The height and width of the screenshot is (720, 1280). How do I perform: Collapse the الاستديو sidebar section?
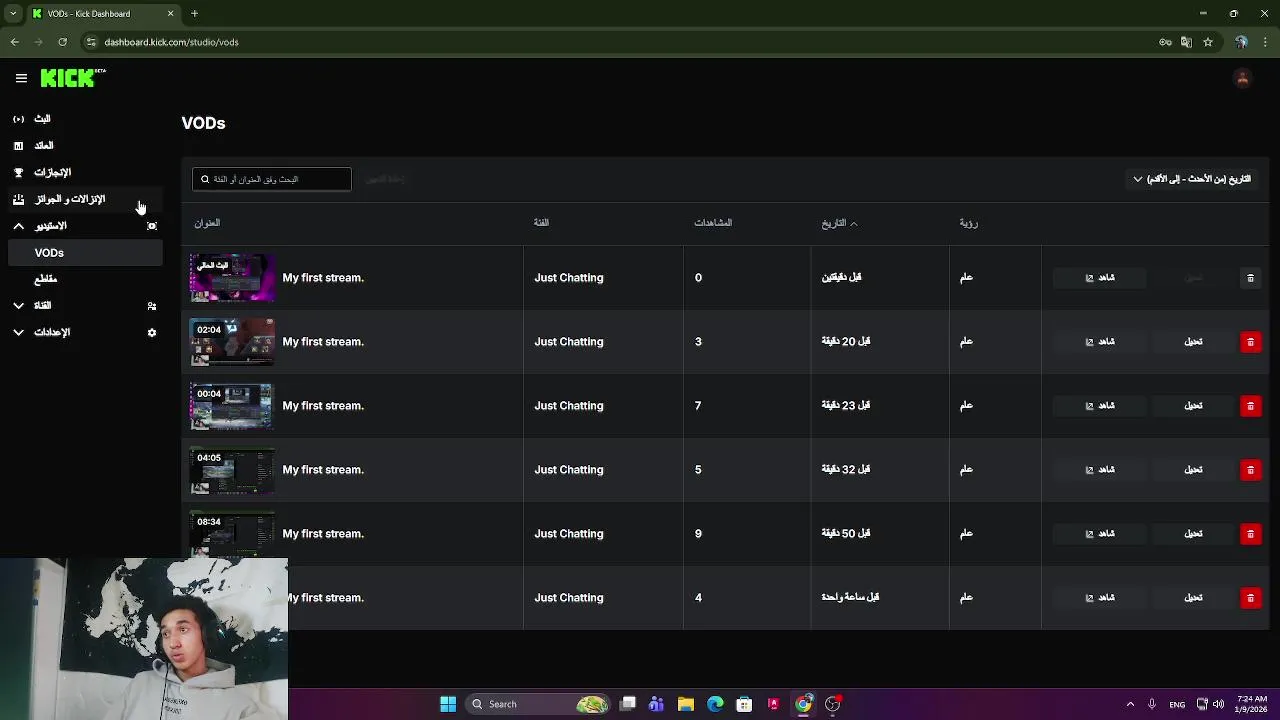click(18, 226)
